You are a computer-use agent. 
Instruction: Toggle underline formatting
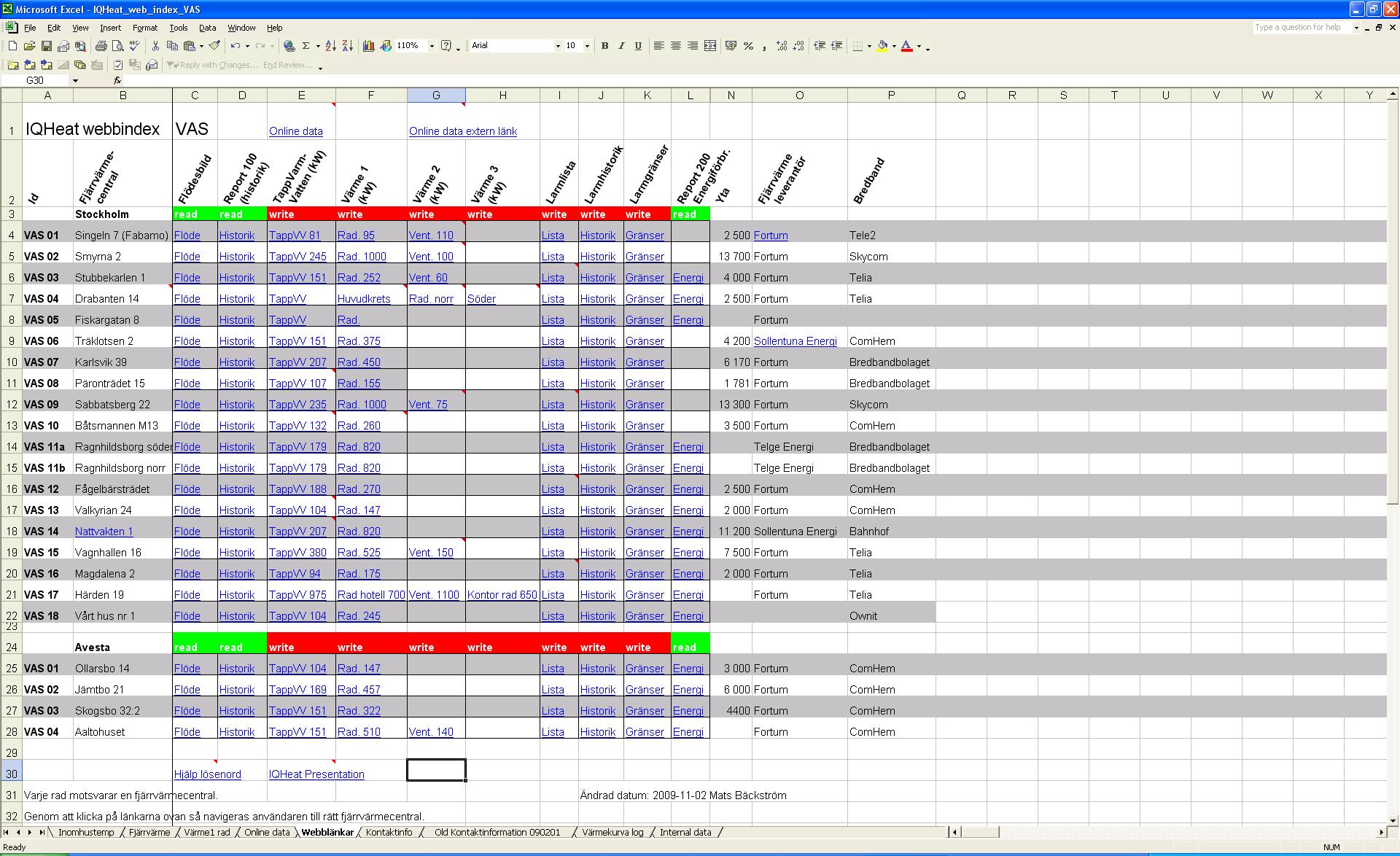click(638, 46)
